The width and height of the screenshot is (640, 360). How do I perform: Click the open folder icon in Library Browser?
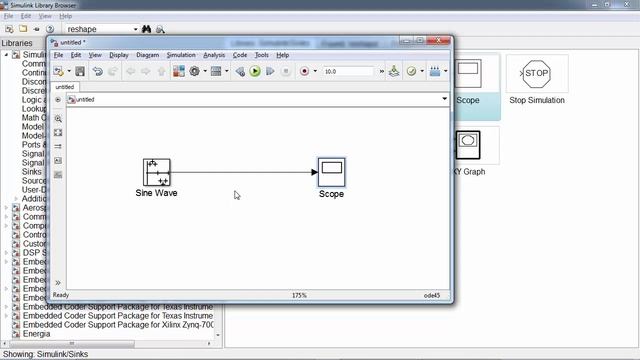coord(23,29)
